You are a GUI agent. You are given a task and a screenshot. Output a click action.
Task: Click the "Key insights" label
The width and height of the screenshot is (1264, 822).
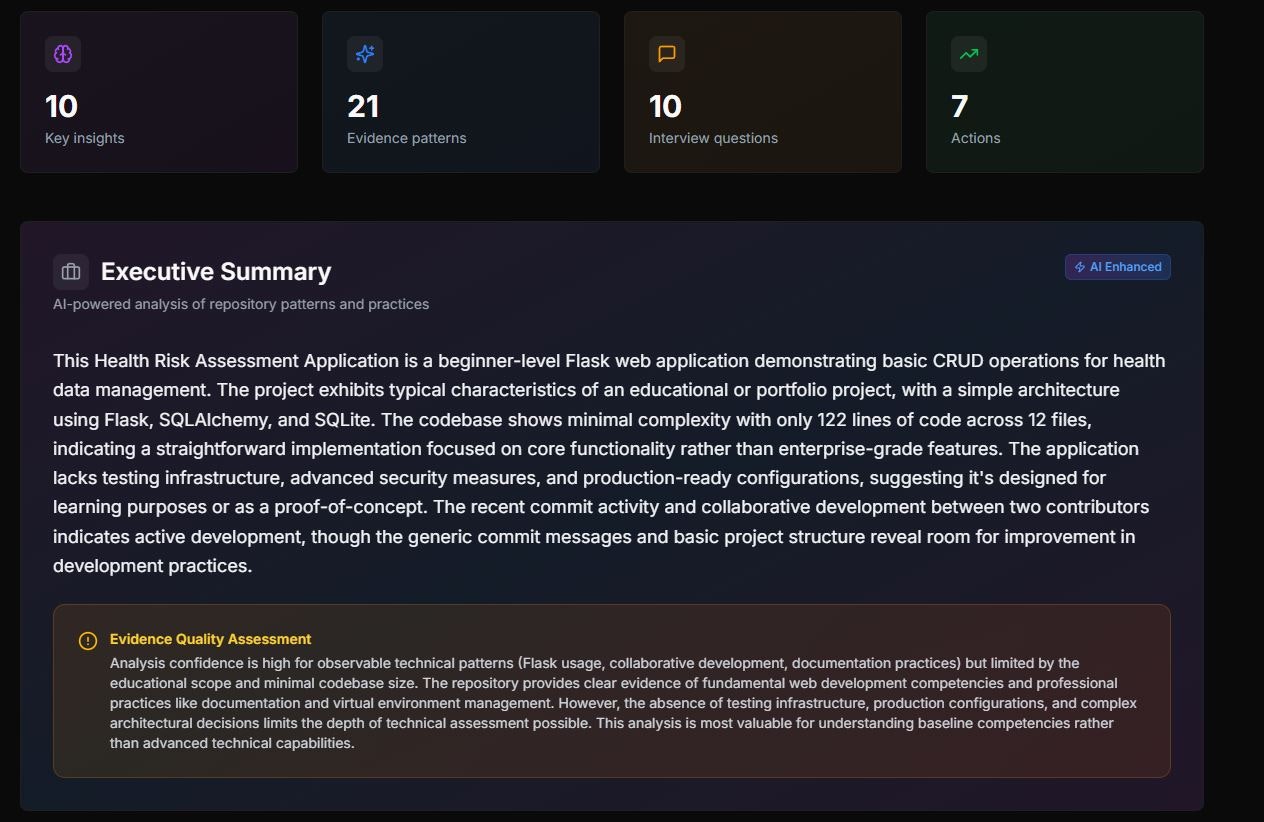click(85, 138)
